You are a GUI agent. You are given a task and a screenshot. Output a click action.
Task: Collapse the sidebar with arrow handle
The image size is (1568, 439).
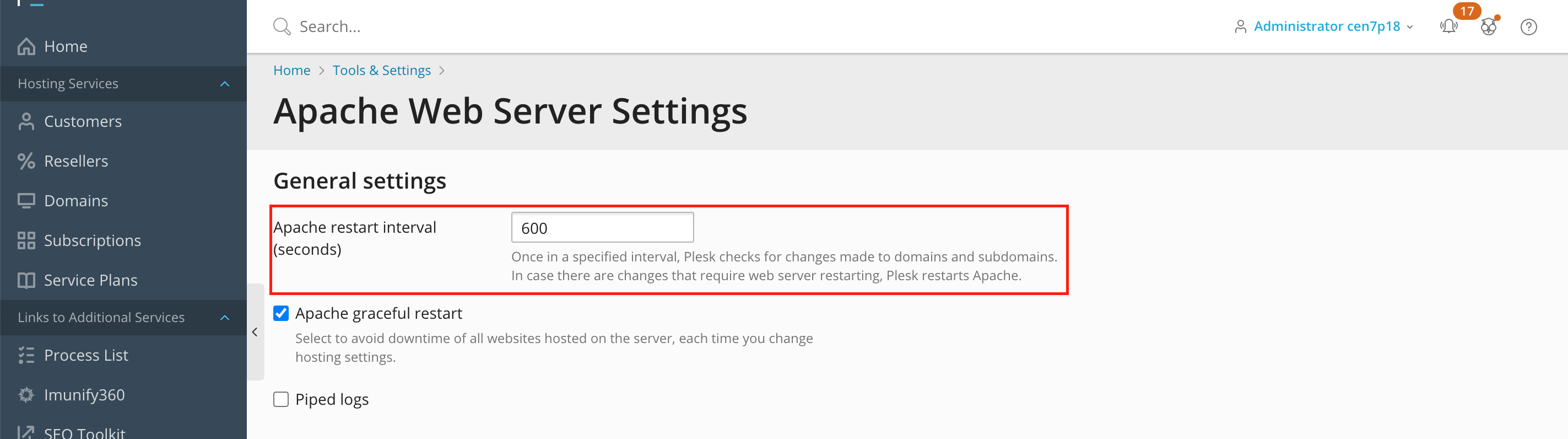click(255, 333)
